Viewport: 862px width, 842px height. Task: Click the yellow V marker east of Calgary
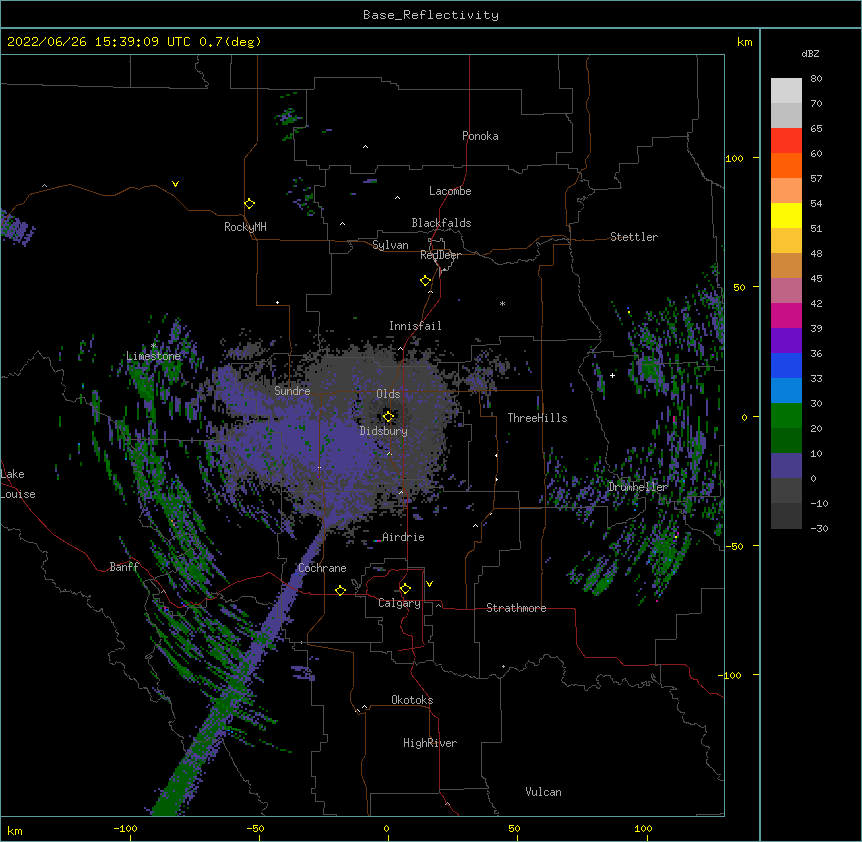point(429,584)
